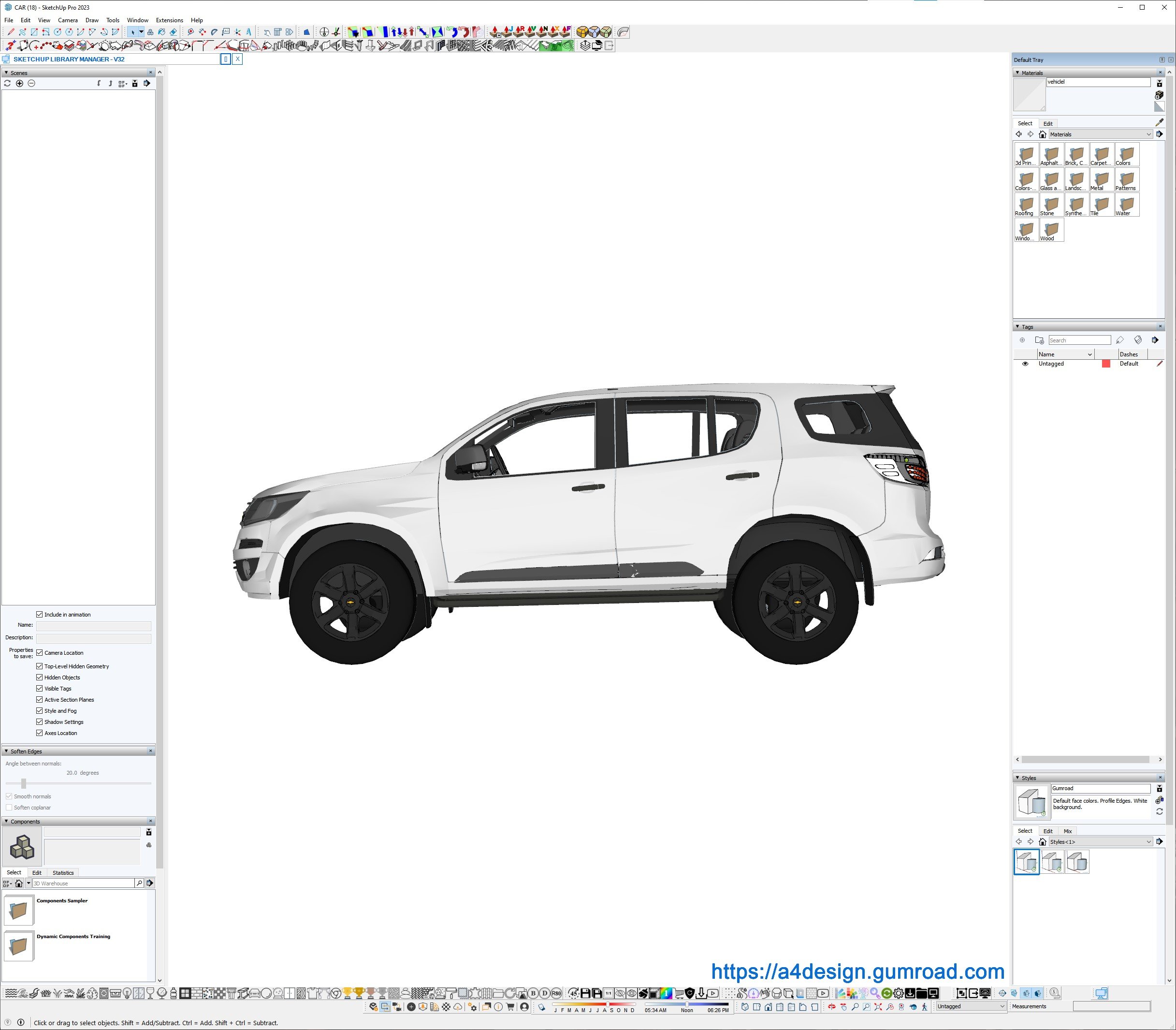Hide the Untagged tag via eye icon
This screenshot has width=1176, height=1030.
pyautogui.click(x=1025, y=364)
